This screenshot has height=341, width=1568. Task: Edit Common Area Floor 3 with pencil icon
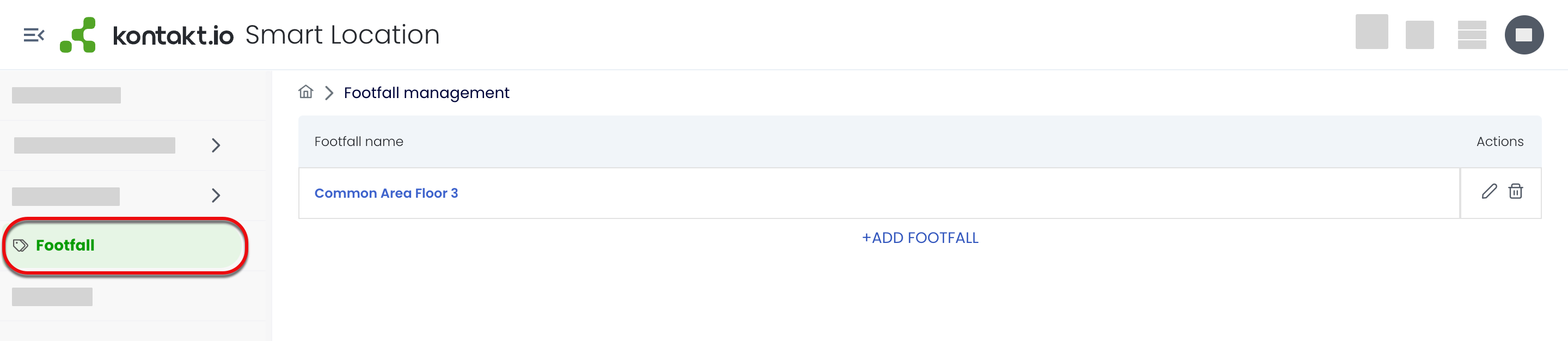click(x=1489, y=192)
